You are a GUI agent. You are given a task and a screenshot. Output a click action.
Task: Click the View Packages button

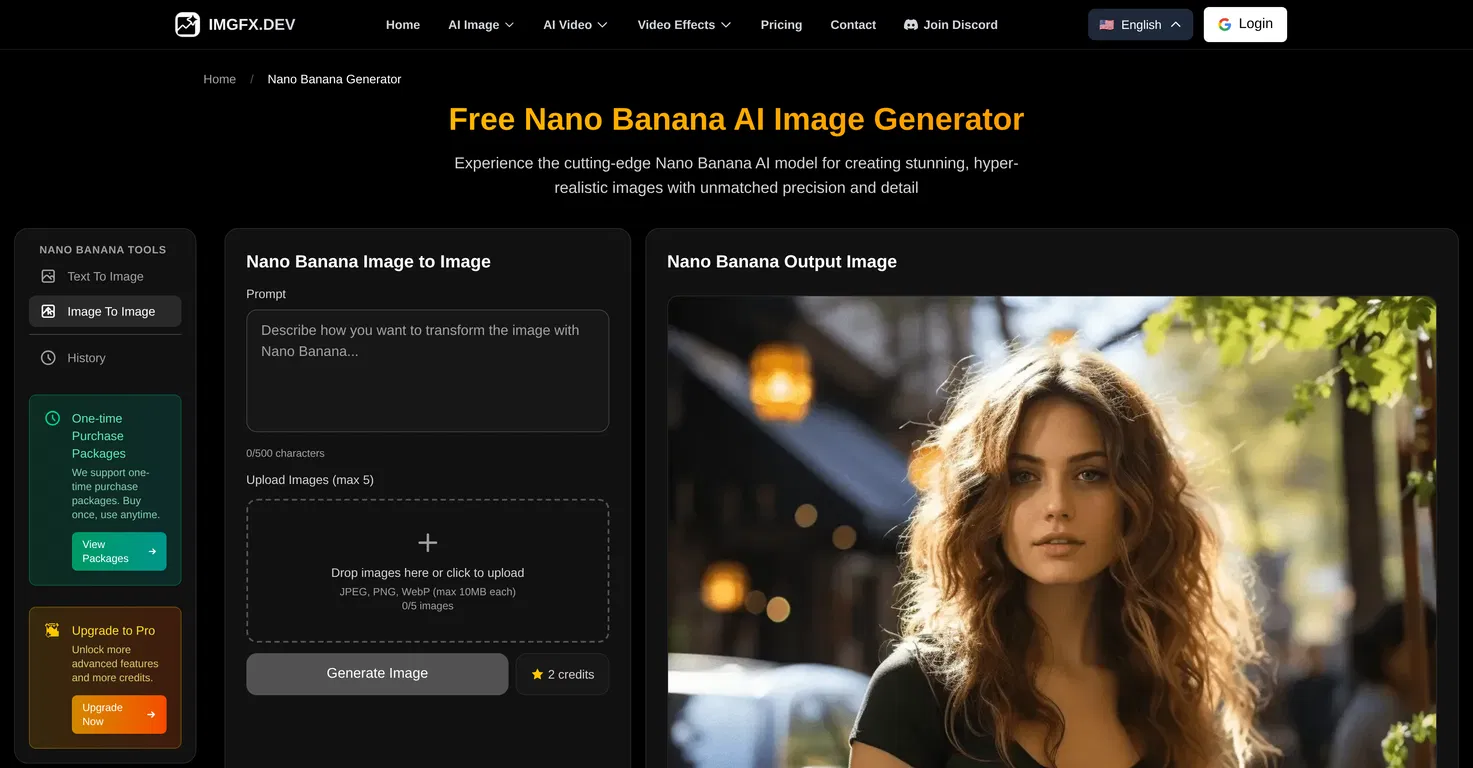(119, 551)
